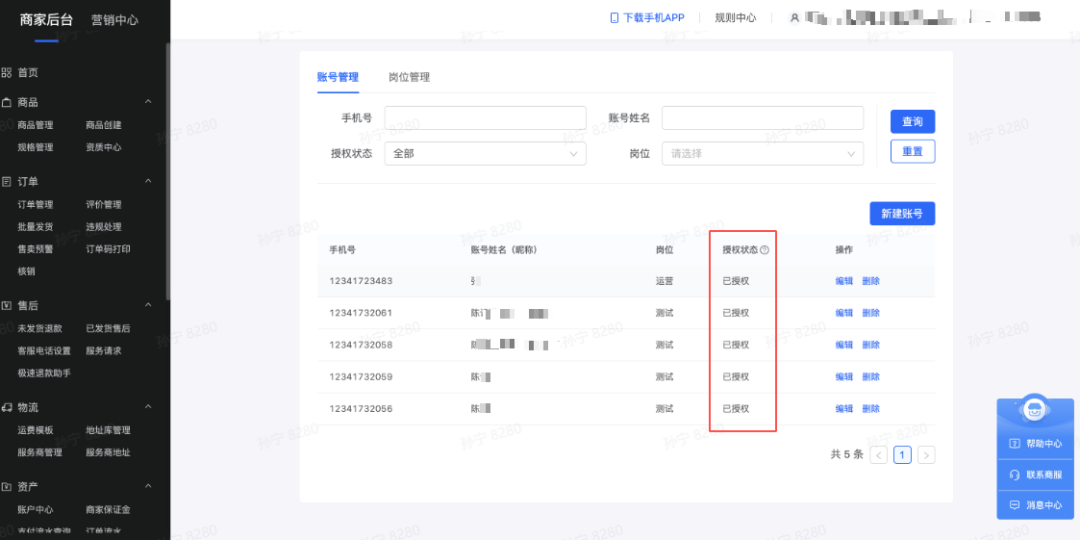Open 商家保证金 in sidebar

click(108, 510)
